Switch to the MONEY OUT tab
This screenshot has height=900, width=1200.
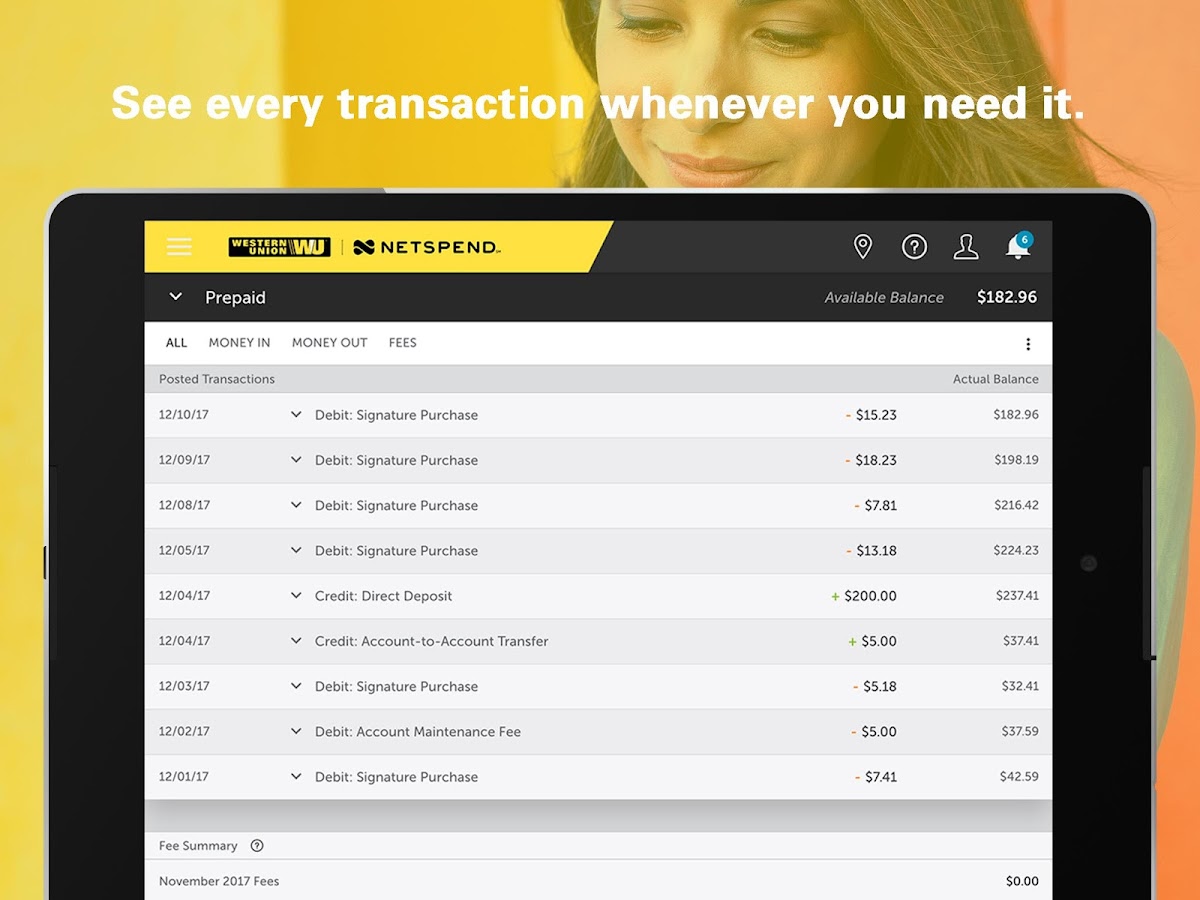(x=329, y=343)
